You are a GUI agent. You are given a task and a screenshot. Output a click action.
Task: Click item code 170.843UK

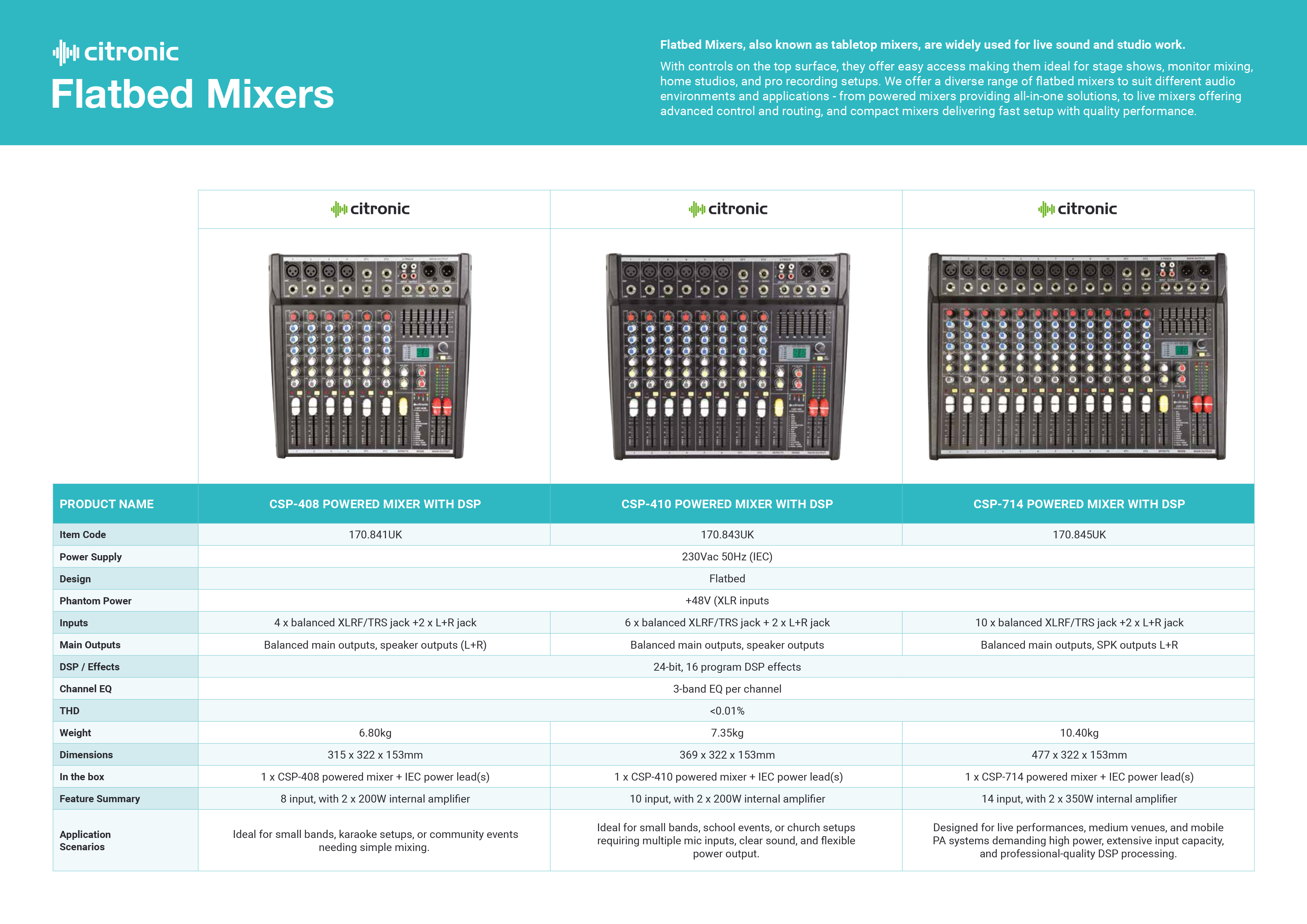(727, 535)
